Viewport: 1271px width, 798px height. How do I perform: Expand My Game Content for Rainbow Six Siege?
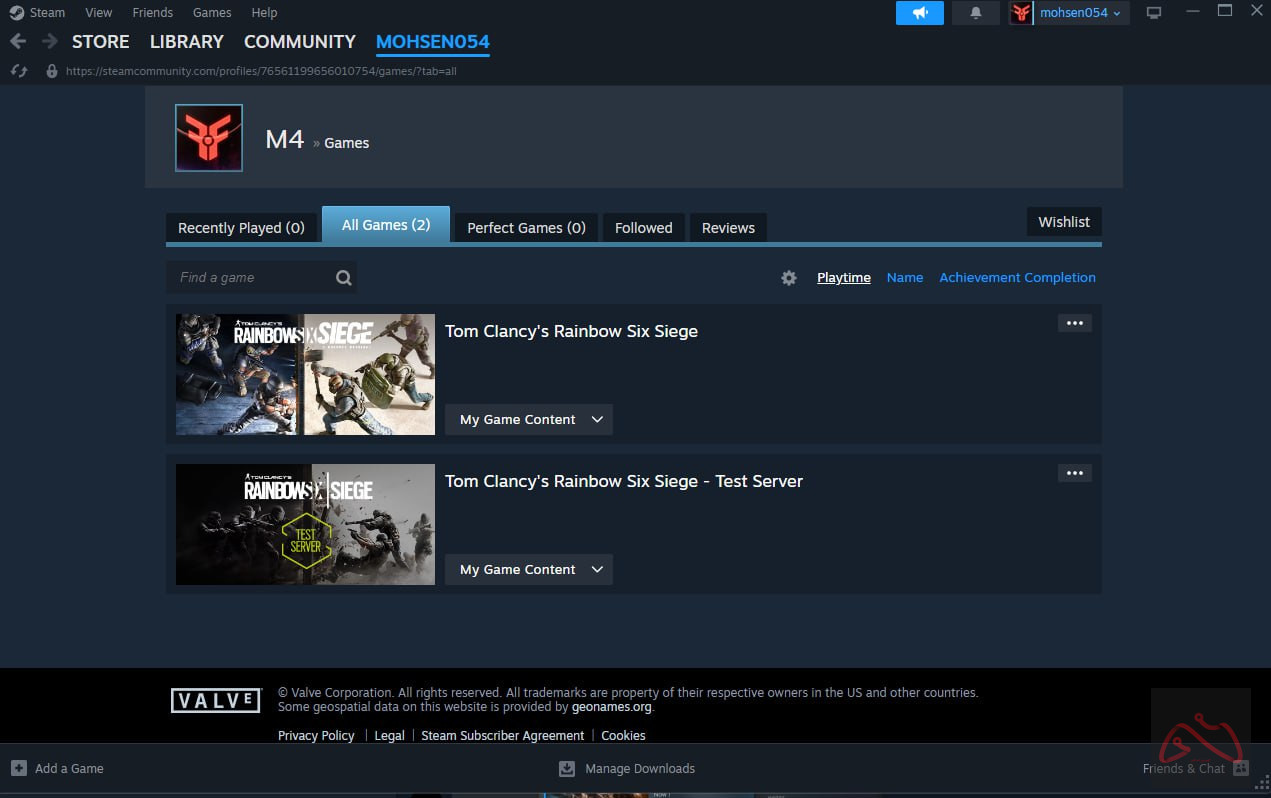[528, 419]
